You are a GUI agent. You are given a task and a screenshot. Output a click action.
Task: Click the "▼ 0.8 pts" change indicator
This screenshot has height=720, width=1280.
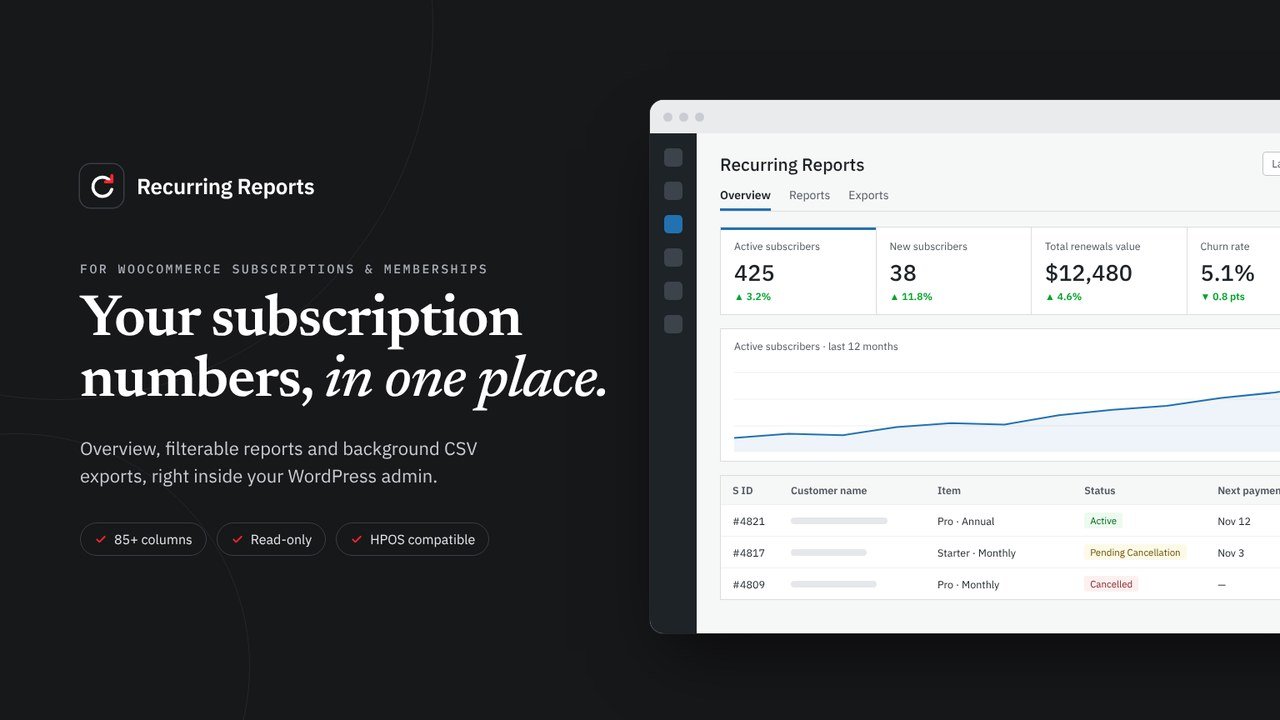tap(1222, 297)
